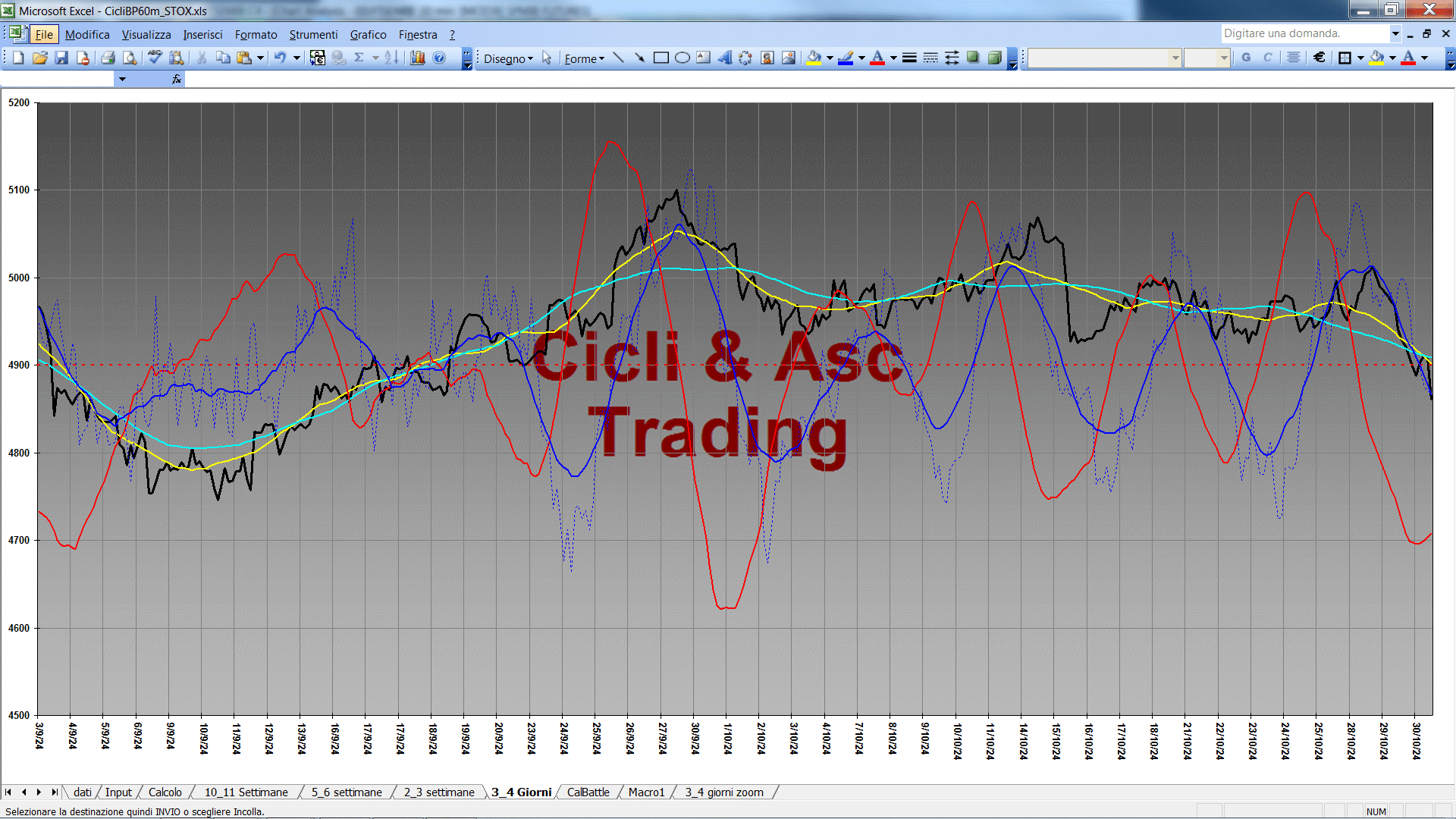The height and width of the screenshot is (819, 1456).
Task: Click the Chart Wizard icon
Action: 418,58
